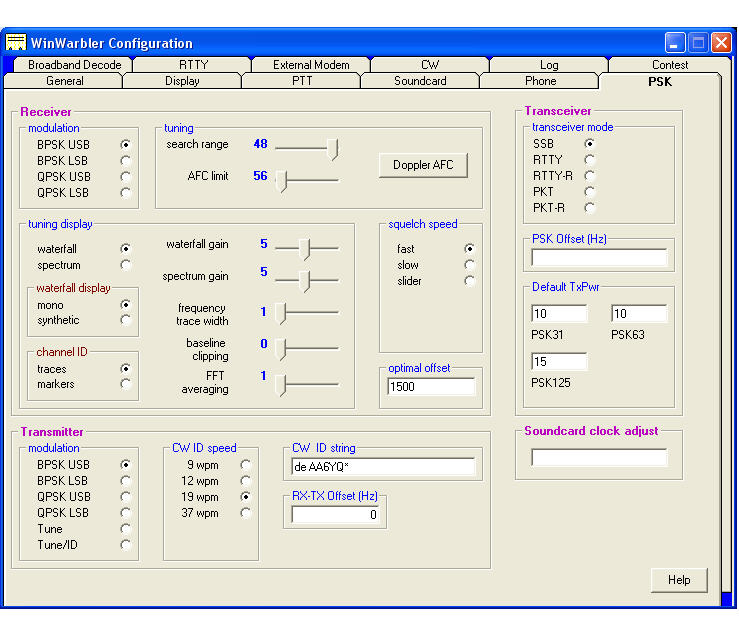Click the FFT averaging slider
This screenshot has width=739, height=636.
pyautogui.click(x=307, y=385)
